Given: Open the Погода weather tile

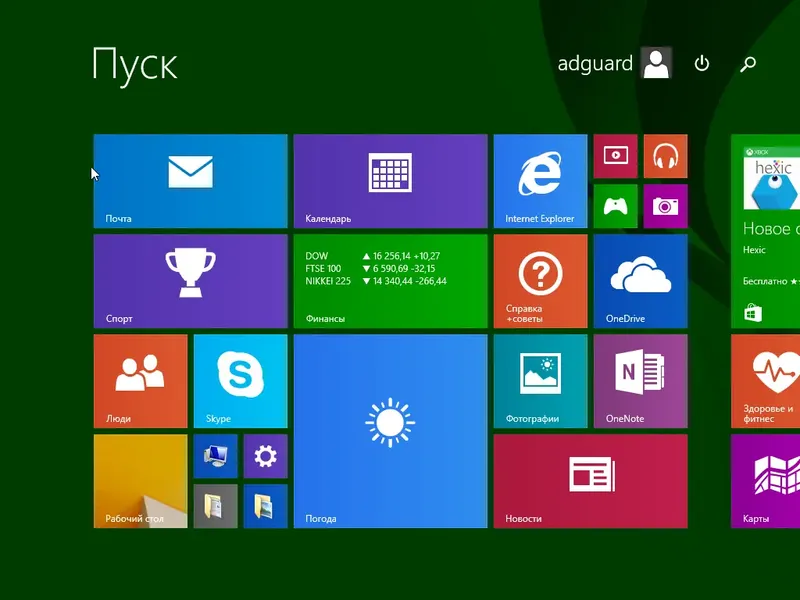Looking at the screenshot, I should (390, 431).
